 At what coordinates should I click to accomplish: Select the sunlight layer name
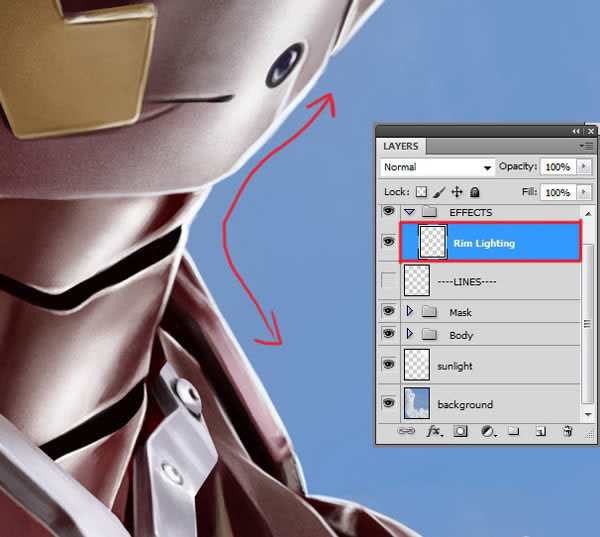tap(455, 366)
